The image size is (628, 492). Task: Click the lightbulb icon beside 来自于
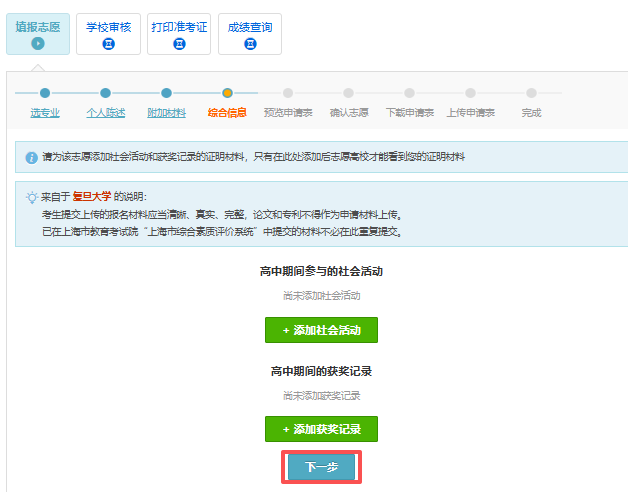click(x=32, y=197)
